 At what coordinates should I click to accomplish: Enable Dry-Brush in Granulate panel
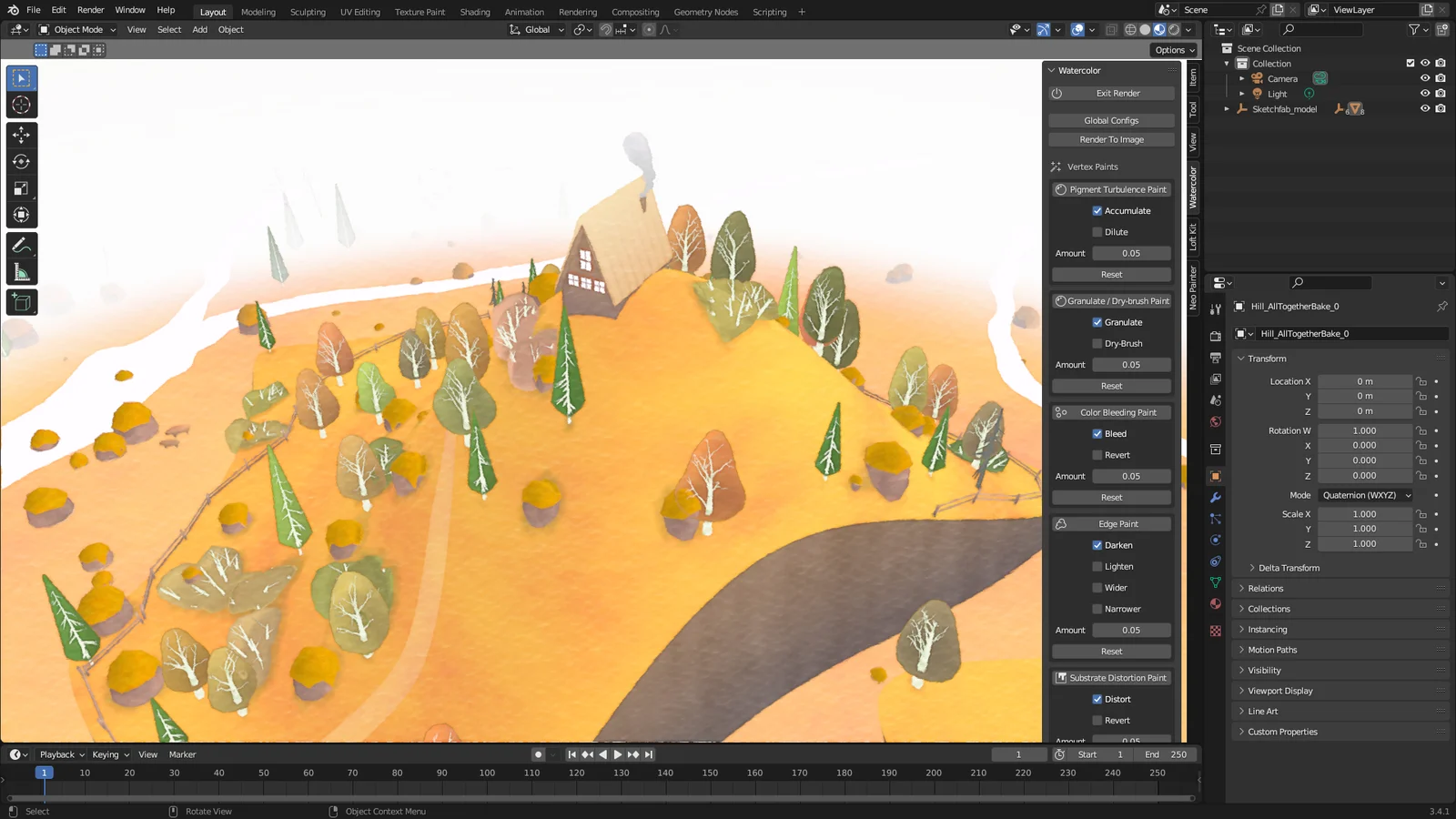[x=1098, y=343]
